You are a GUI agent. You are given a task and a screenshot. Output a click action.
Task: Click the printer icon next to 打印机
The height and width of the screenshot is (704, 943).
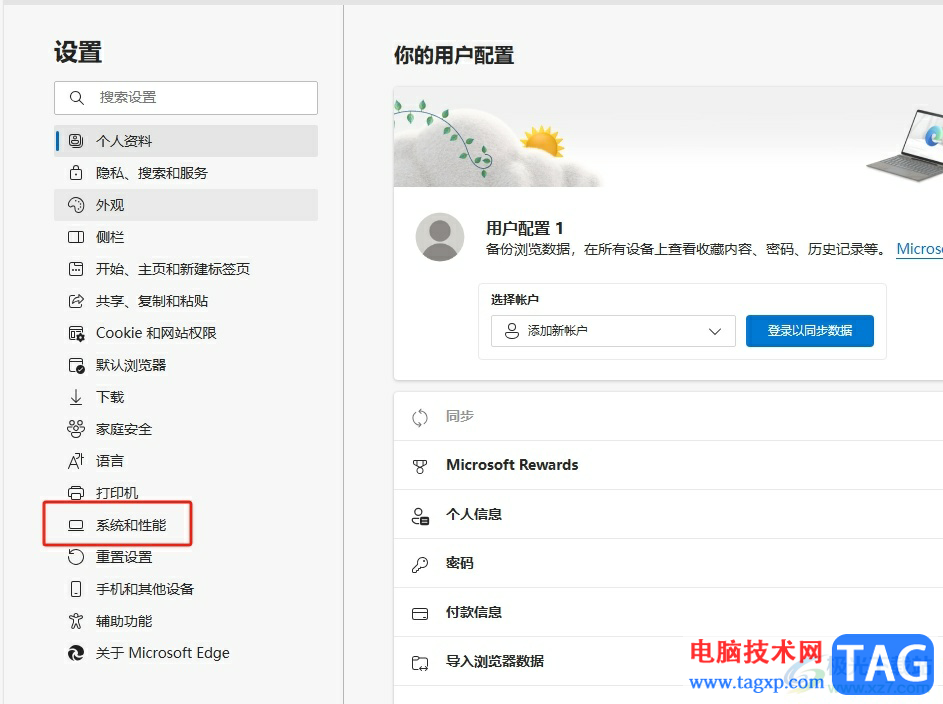point(76,492)
